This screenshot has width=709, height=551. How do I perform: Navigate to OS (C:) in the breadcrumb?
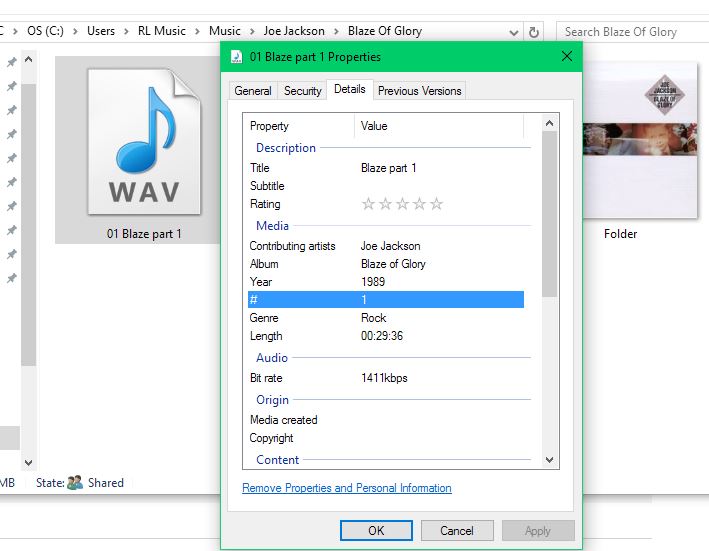point(45,31)
